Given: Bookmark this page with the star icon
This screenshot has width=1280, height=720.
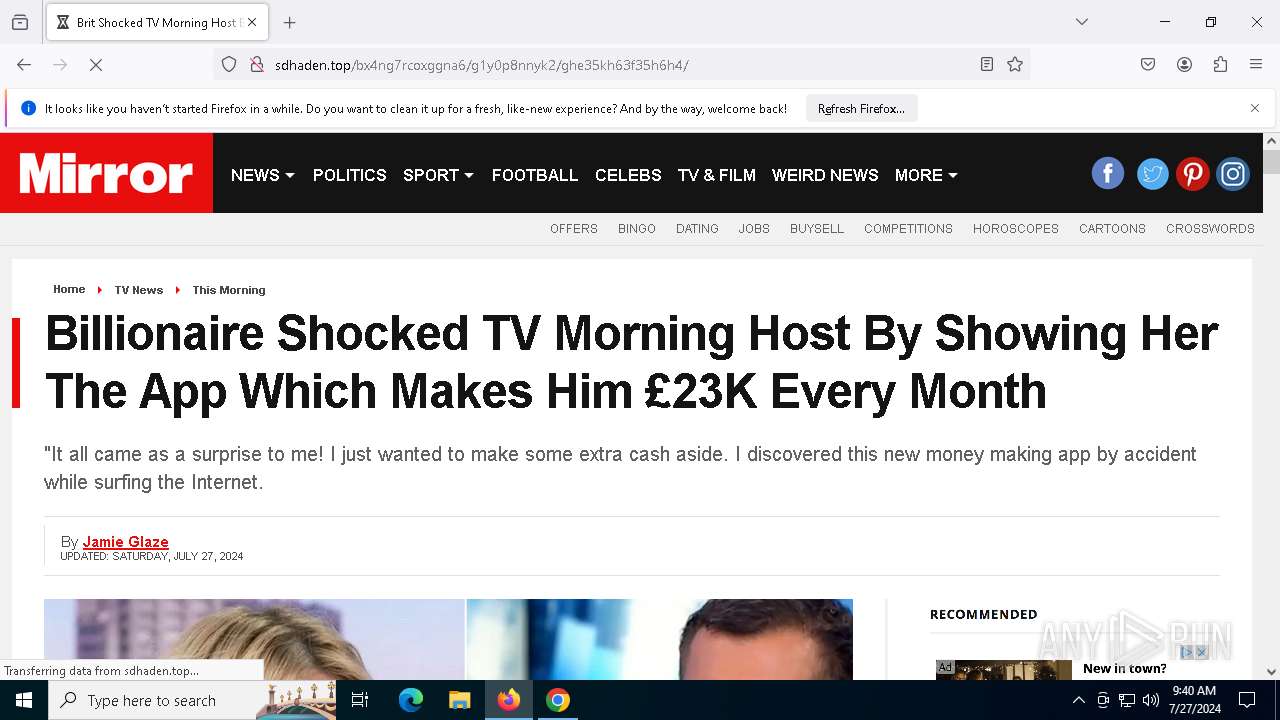Looking at the screenshot, I should tap(1015, 65).
